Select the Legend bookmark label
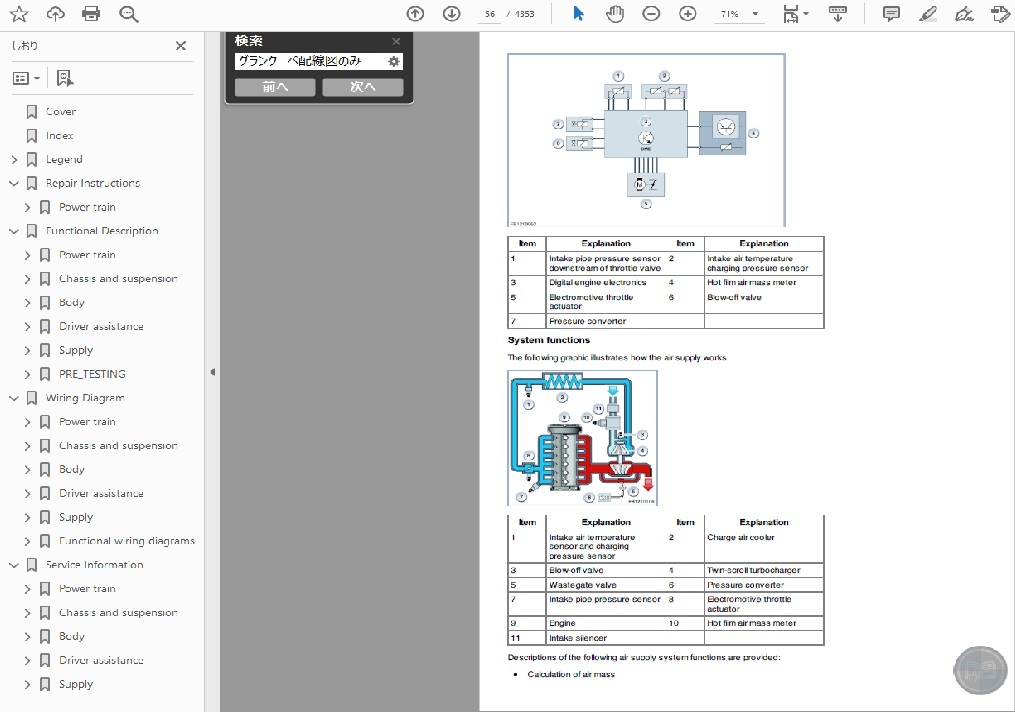1015x712 pixels. coord(64,159)
